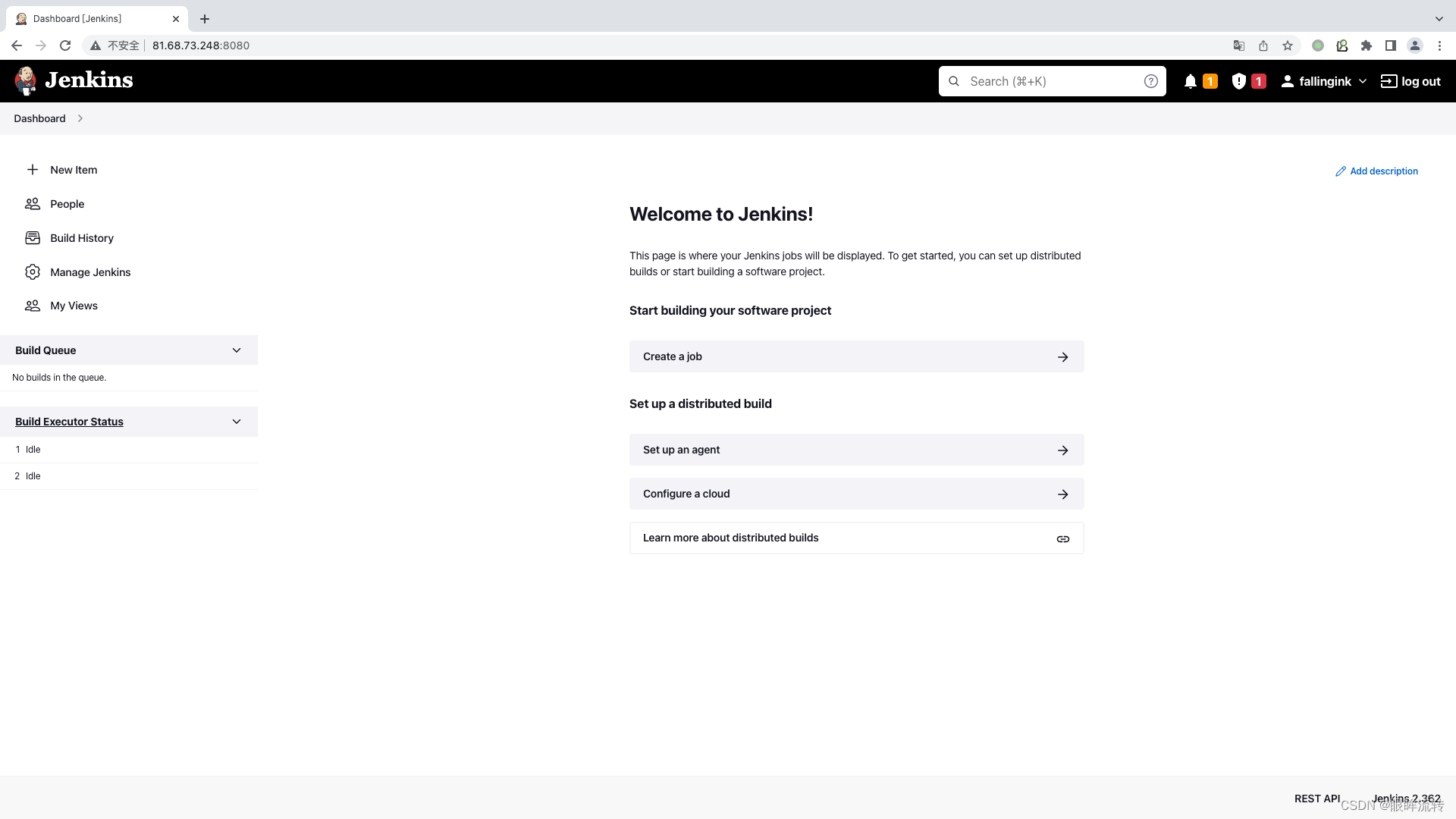Click the search help question mark icon
Screen dimensions: 1456x819
[x=1151, y=81]
